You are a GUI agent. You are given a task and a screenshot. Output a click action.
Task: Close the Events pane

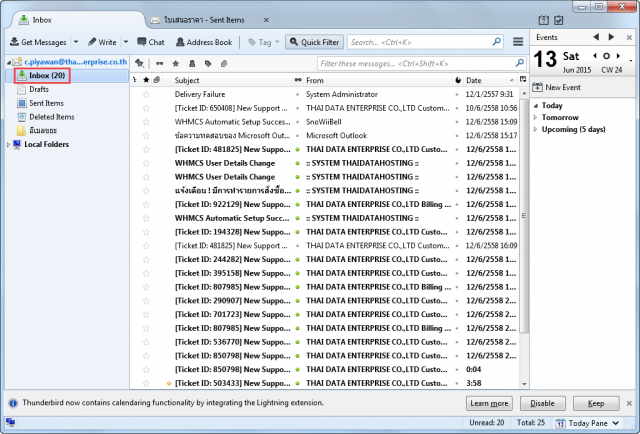(629, 38)
